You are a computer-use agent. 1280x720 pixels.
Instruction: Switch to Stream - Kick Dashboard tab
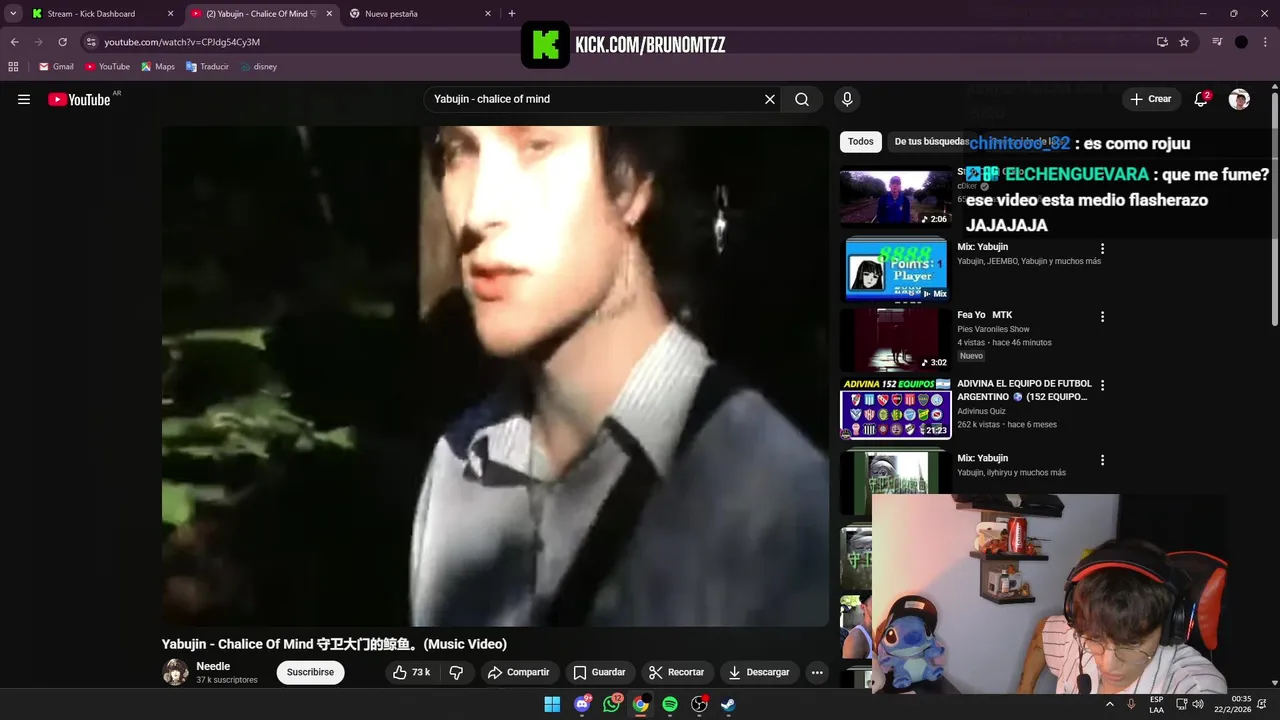pos(103,14)
